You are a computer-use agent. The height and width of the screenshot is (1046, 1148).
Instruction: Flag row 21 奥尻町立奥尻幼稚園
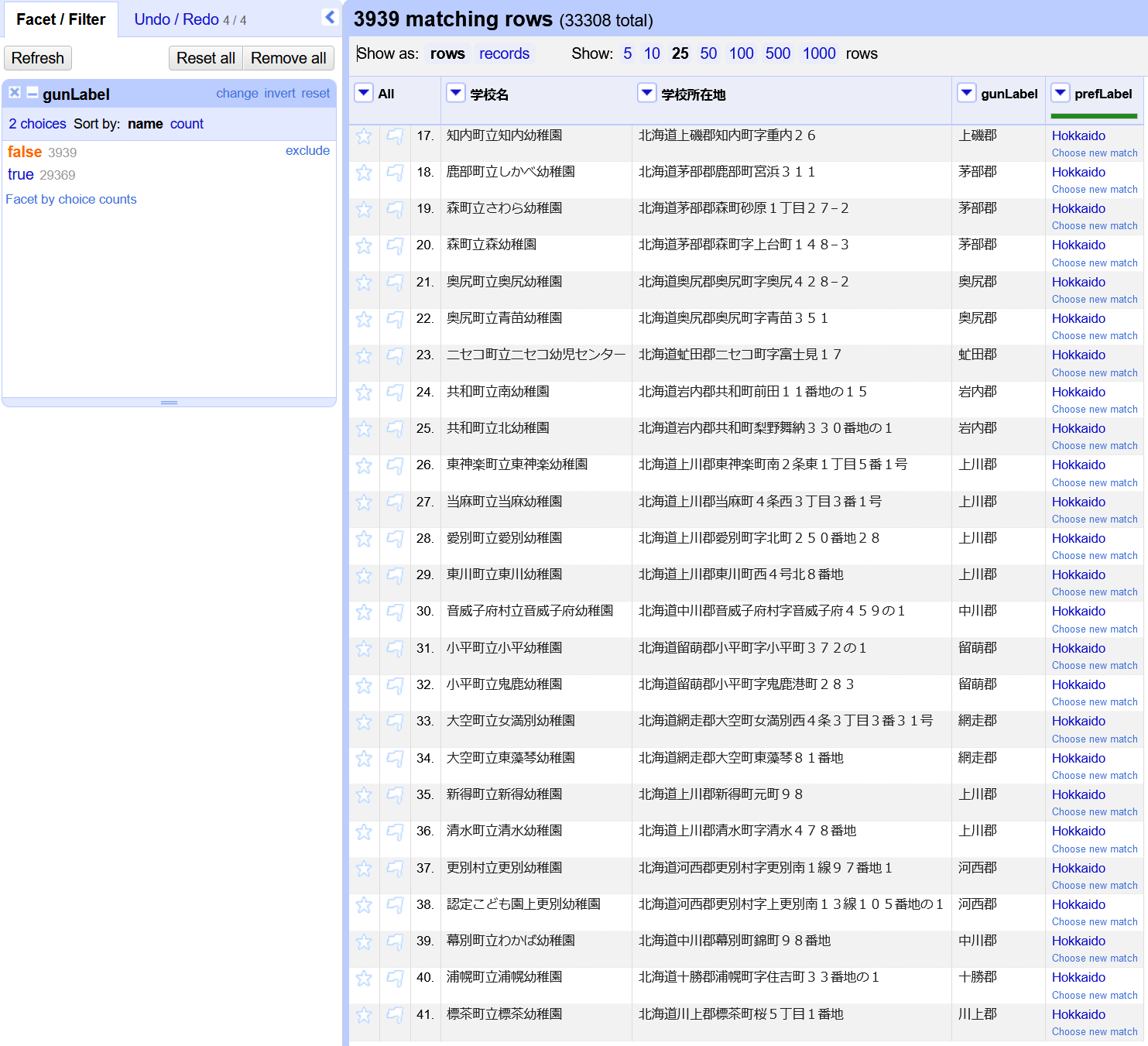(395, 283)
